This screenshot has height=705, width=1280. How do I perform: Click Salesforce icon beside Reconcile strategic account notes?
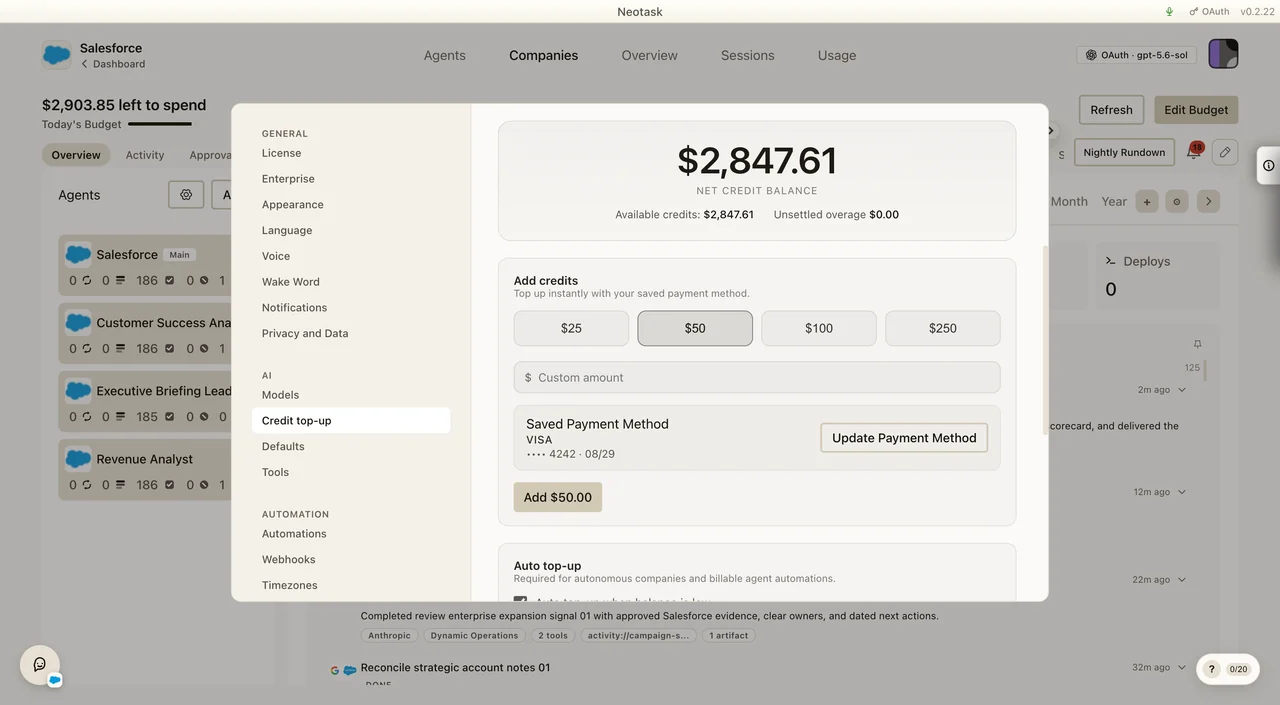[x=350, y=669]
